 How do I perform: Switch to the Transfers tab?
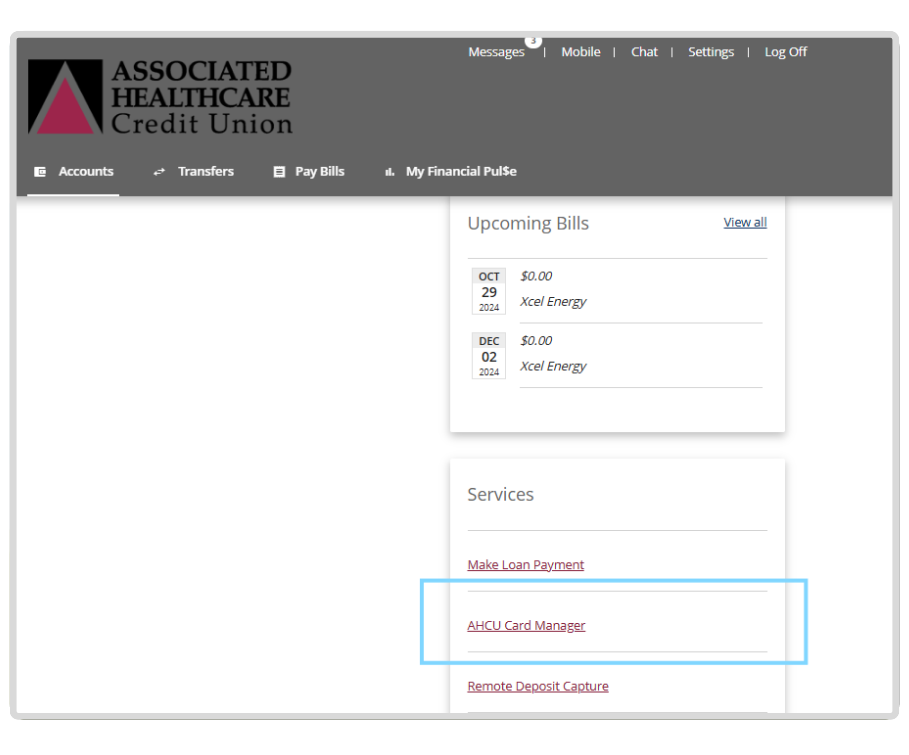point(193,172)
